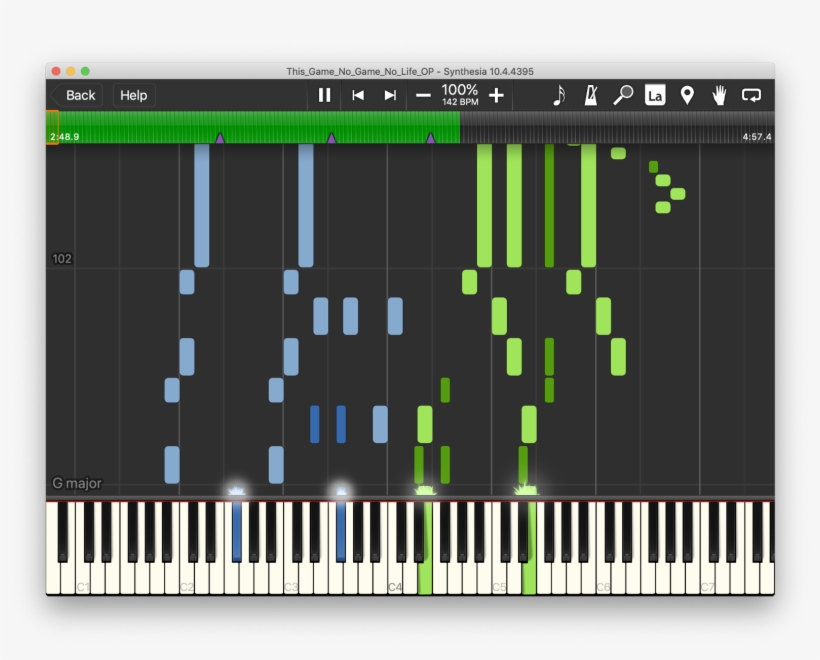Select the hand pan tool icon
Image resolution: width=820 pixels, height=660 pixels.
pos(719,96)
